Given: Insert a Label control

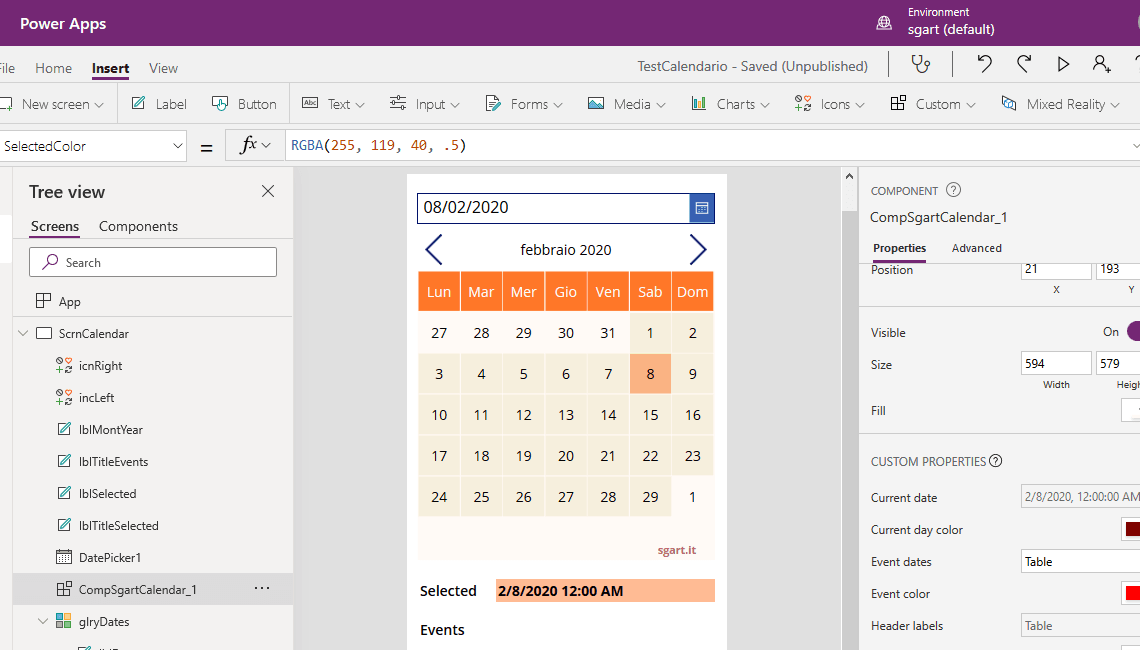Looking at the screenshot, I should point(159,104).
